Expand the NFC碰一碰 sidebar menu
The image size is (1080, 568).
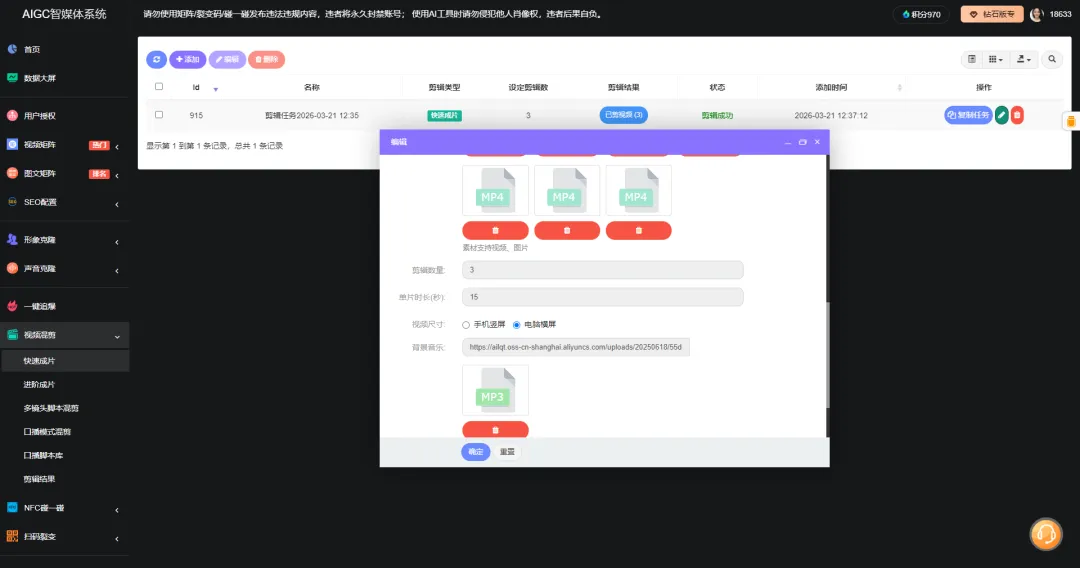[65, 508]
